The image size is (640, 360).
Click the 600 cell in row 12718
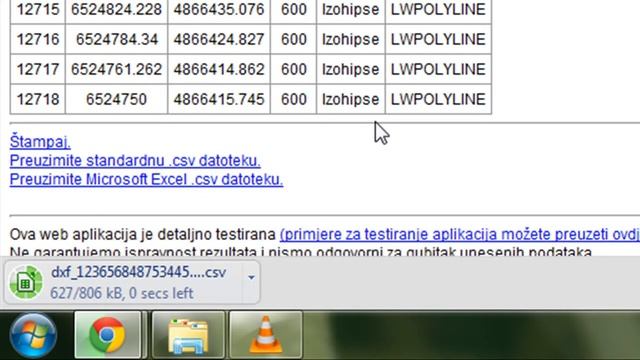293,99
